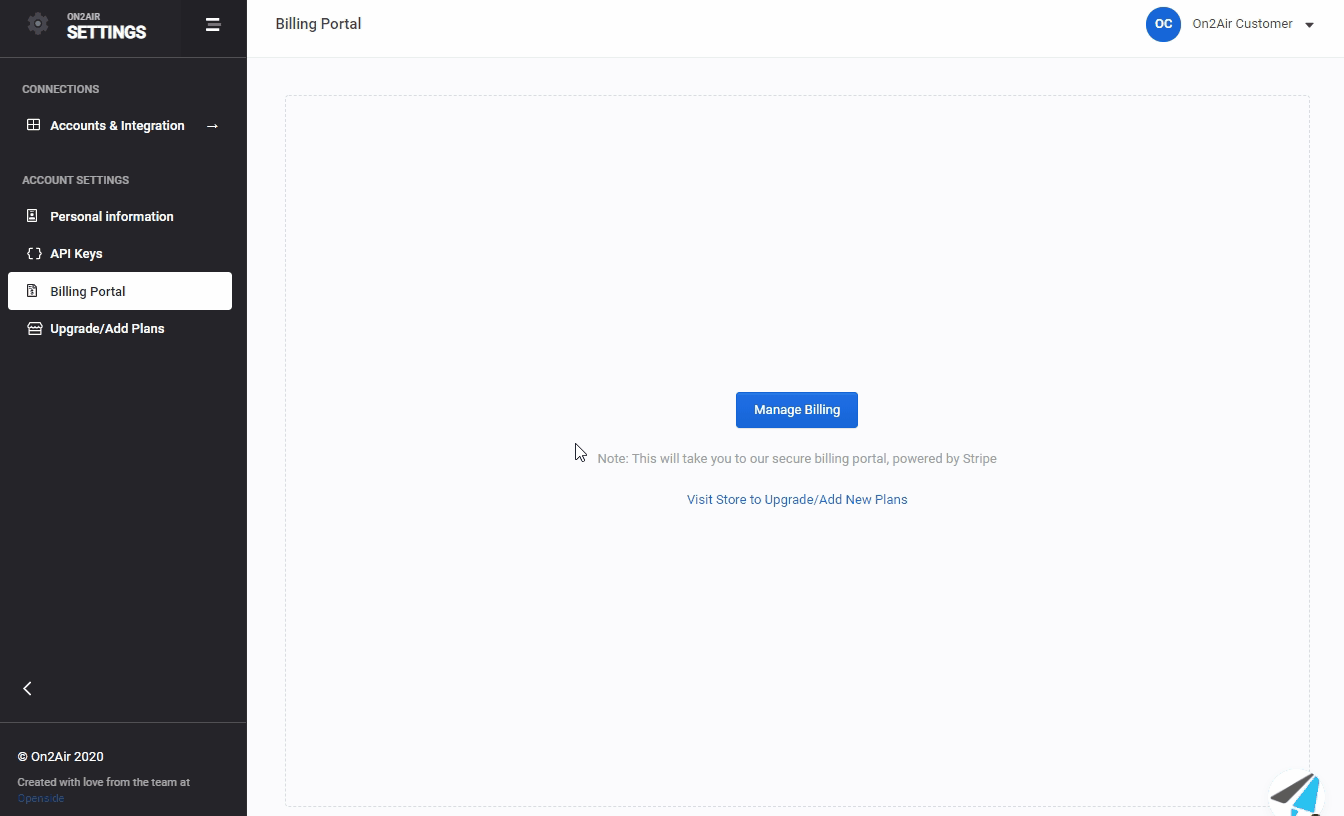This screenshot has height=816, width=1344.
Task: Select Upgrade/Add Plans in sidebar
Action: point(107,328)
